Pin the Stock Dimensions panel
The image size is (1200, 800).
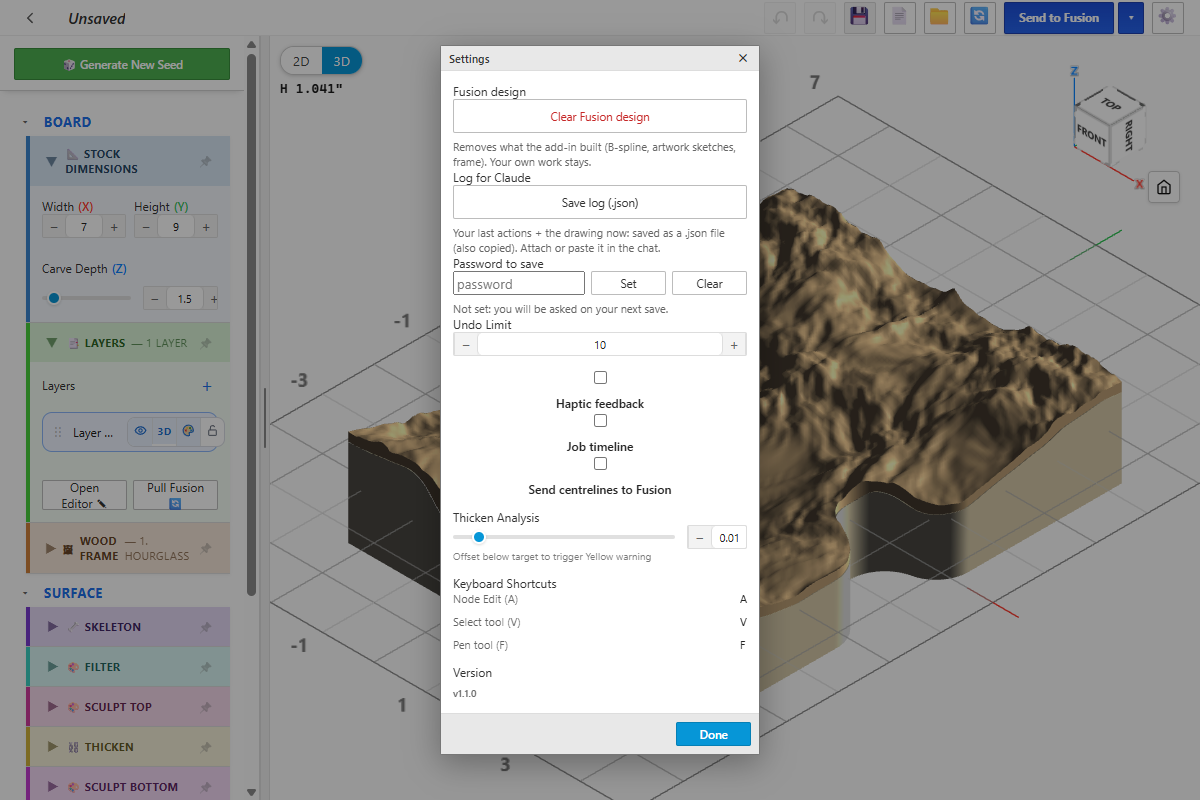pyautogui.click(x=206, y=161)
